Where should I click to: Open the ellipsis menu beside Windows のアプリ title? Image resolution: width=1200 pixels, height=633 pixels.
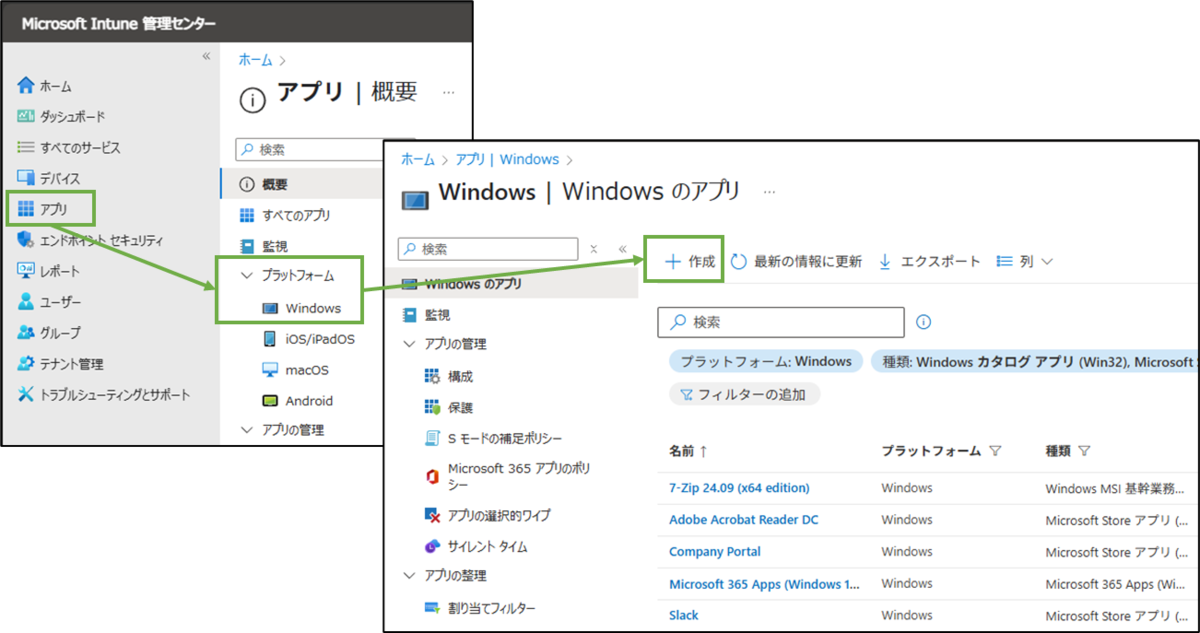point(769,190)
